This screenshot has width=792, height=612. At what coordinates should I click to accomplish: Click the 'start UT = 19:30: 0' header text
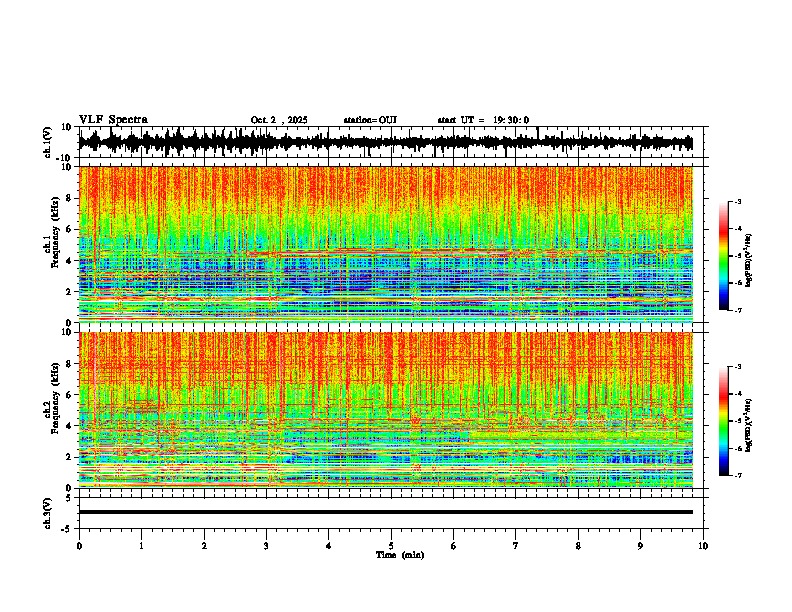coord(483,120)
